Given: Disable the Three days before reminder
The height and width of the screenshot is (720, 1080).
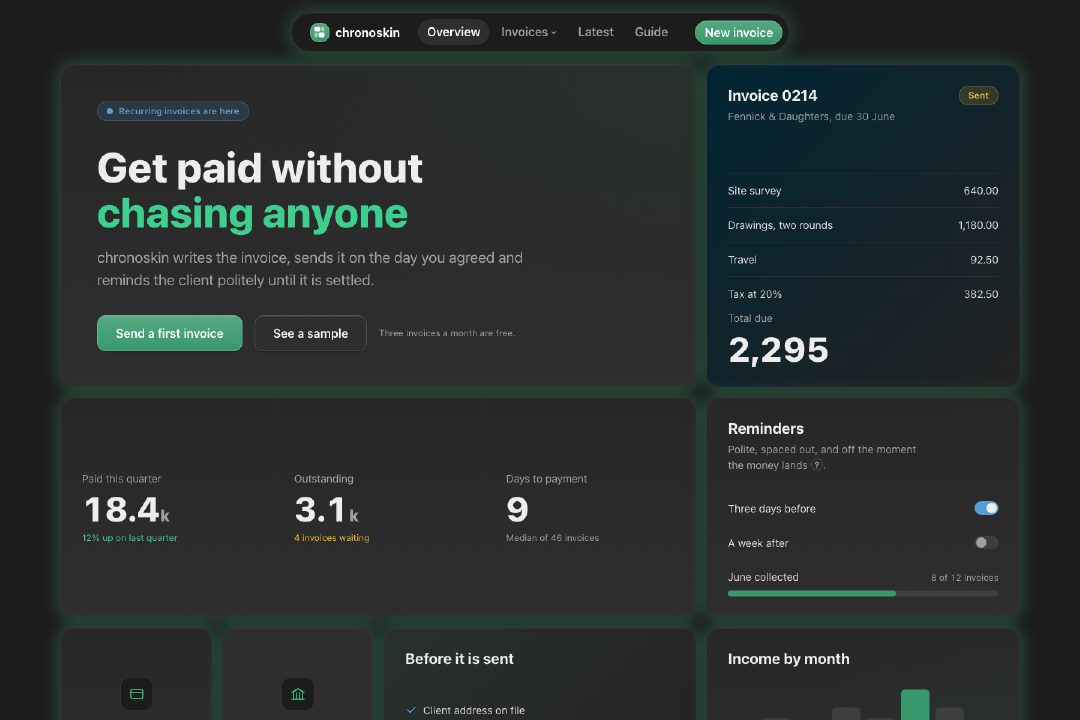Looking at the screenshot, I should point(986,508).
